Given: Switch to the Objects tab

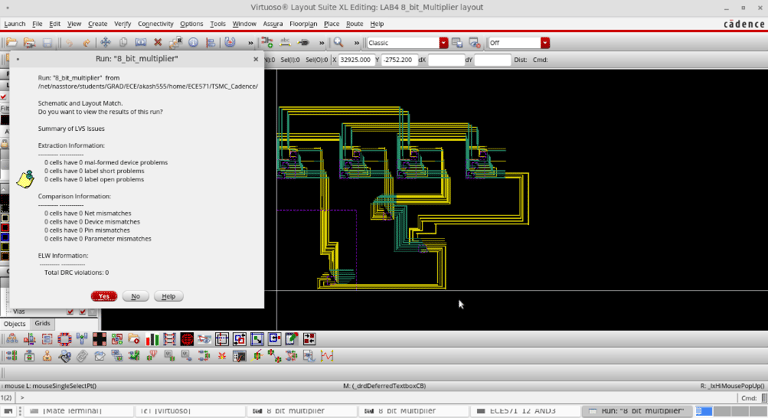Looking at the screenshot, I should pyautogui.click(x=15, y=323).
